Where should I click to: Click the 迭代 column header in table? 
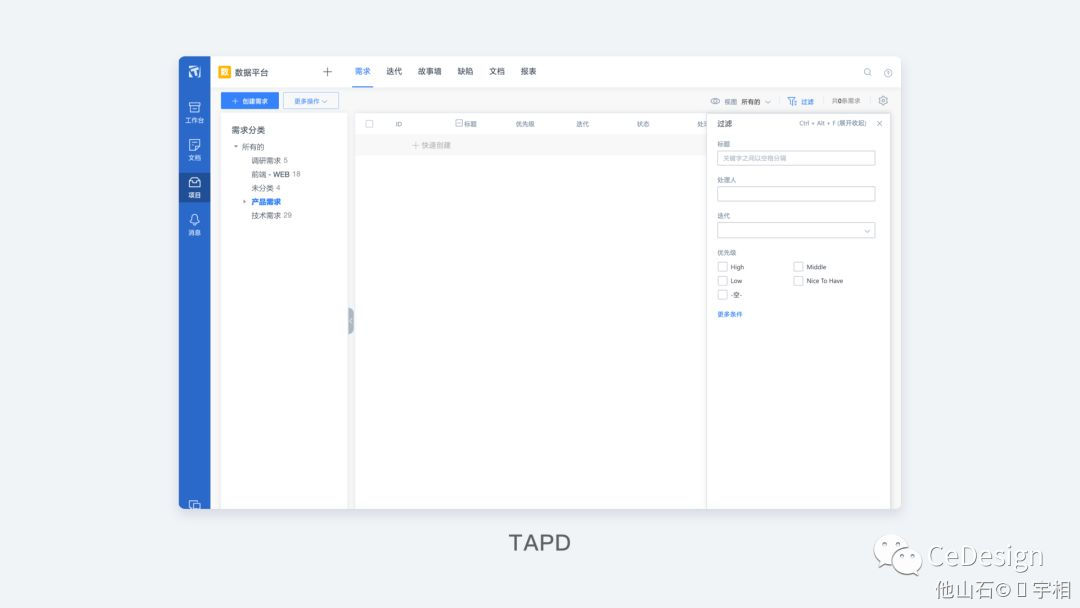tap(583, 124)
